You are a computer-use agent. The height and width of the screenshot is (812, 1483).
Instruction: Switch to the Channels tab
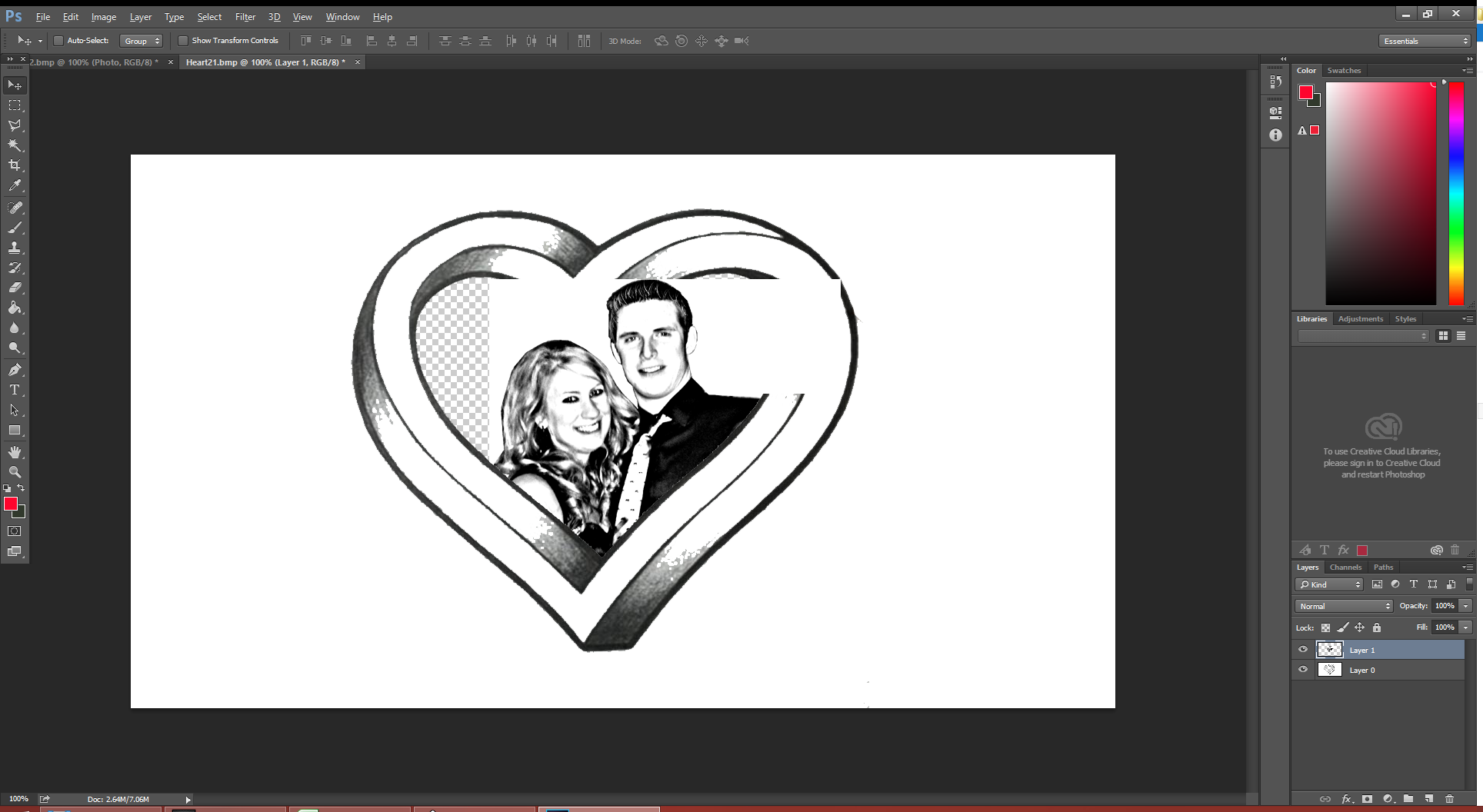[x=1345, y=567]
